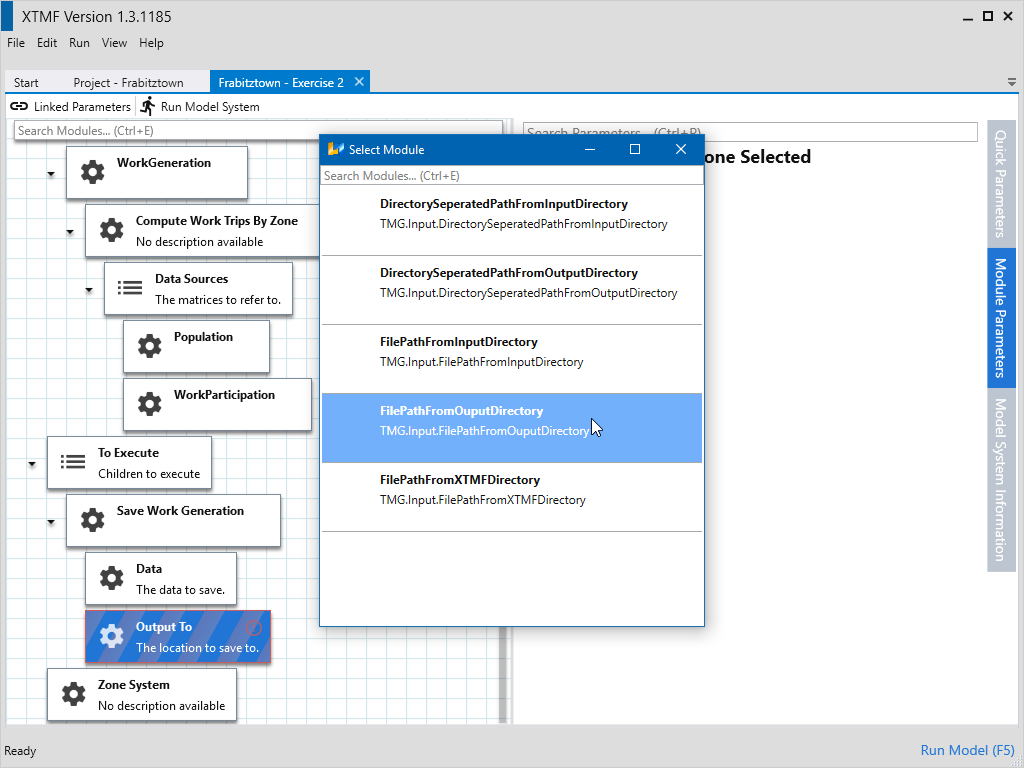Collapse the Data Sources node arrow

pyautogui.click(x=89, y=290)
